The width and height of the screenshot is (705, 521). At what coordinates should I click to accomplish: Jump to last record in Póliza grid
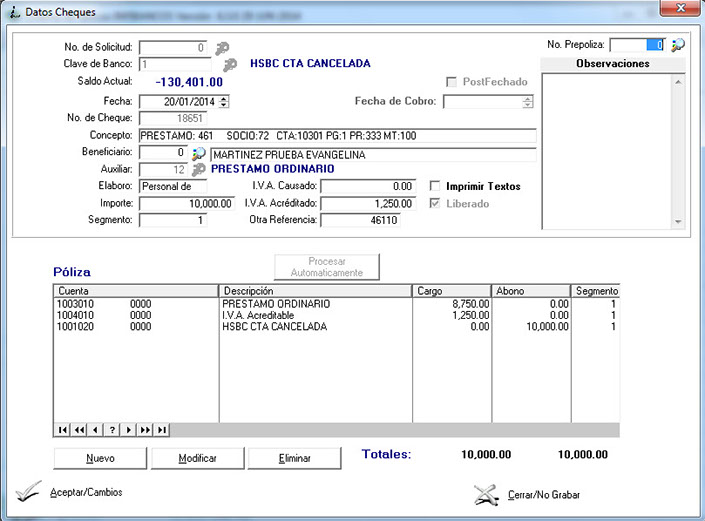(x=161, y=430)
